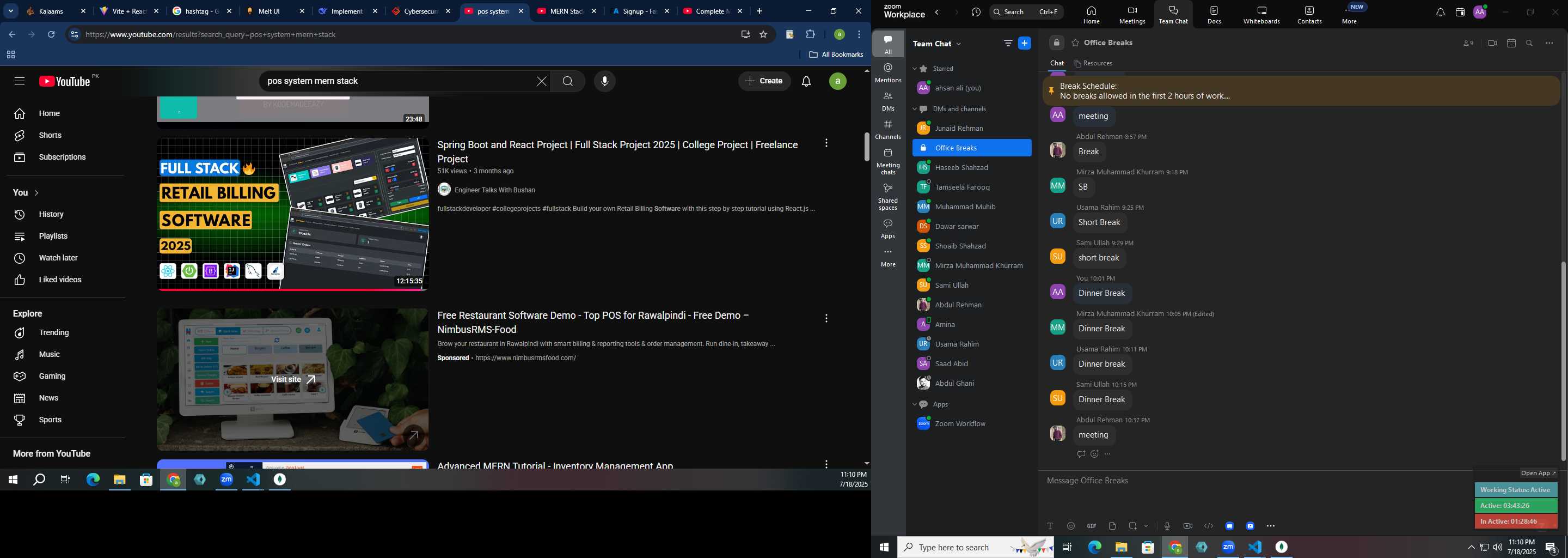Switch to Zoom Docs tab
1568x558 pixels.
(1214, 15)
